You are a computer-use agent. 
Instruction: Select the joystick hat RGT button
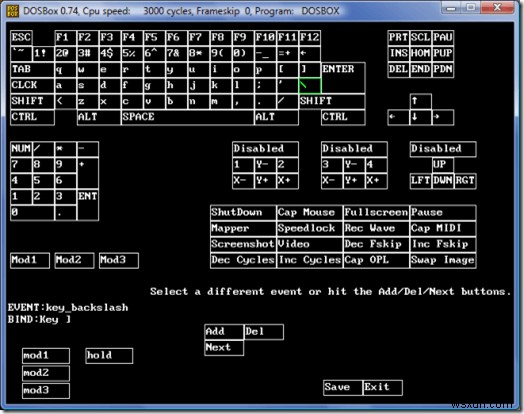click(x=465, y=181)
